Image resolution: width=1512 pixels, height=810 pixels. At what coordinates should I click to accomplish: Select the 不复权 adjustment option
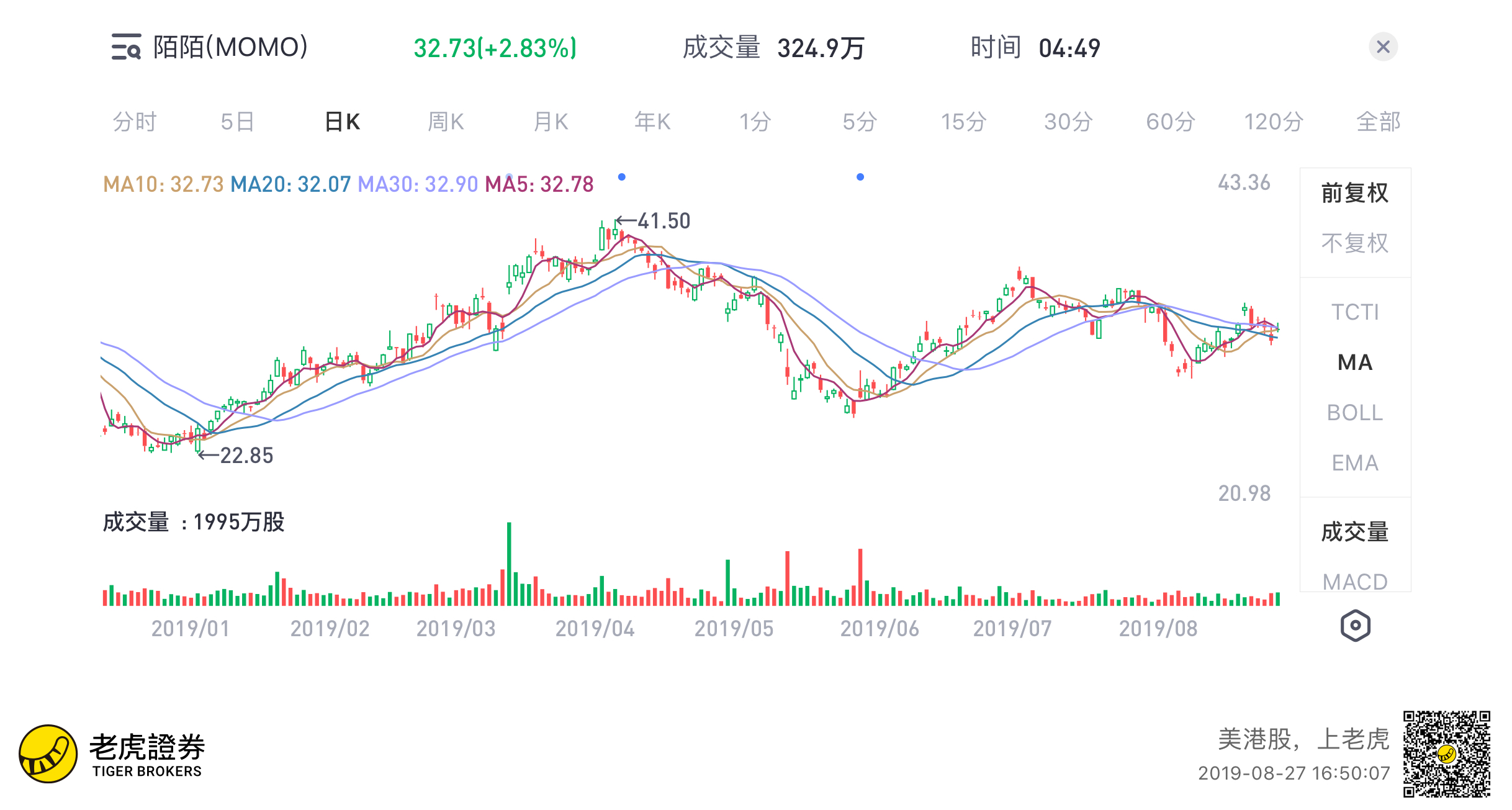click(1354, 243)
